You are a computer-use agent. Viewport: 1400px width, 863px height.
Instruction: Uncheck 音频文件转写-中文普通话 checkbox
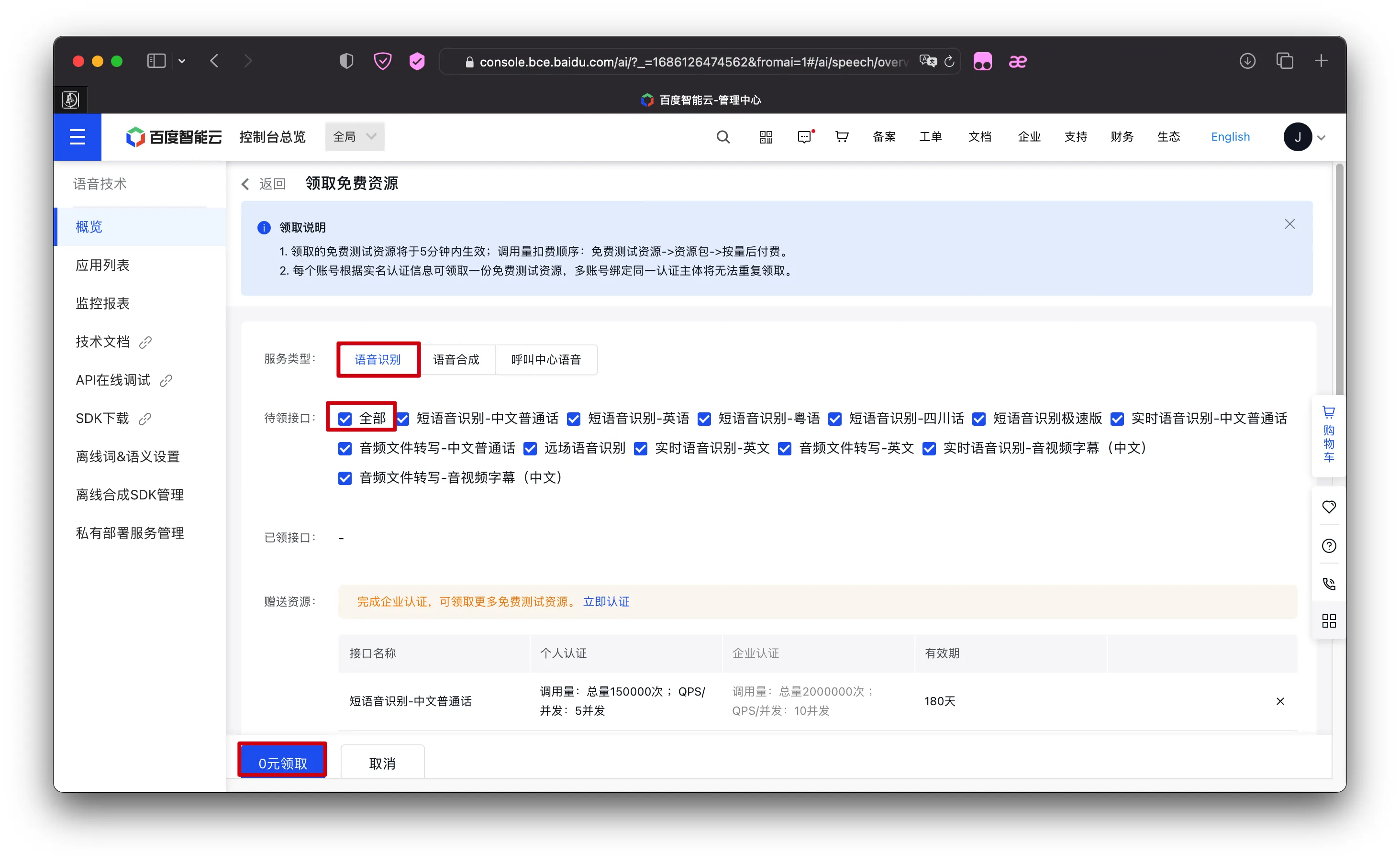click(x=344, y=449)
